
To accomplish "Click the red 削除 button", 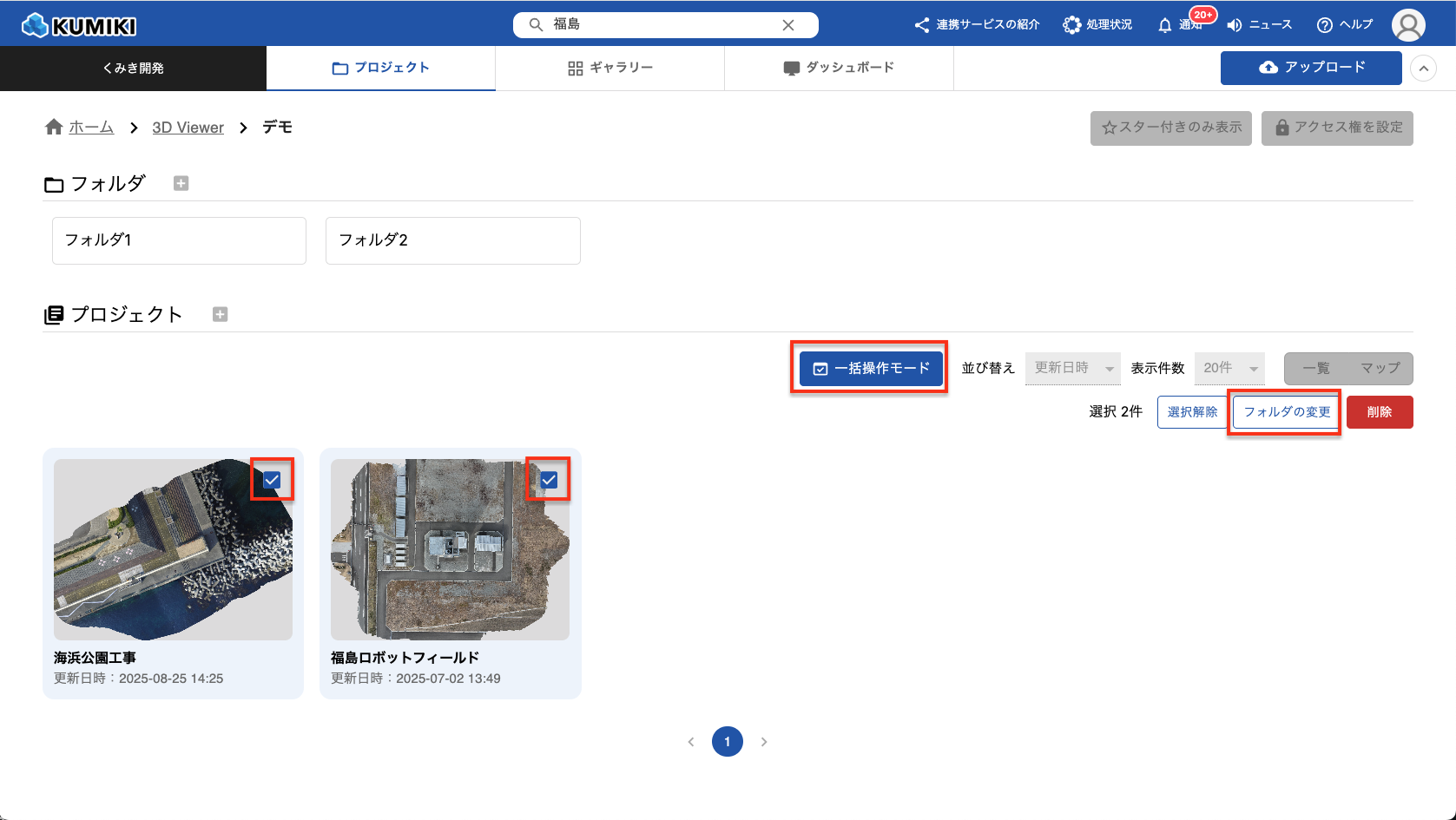I will click(1379, 412).
